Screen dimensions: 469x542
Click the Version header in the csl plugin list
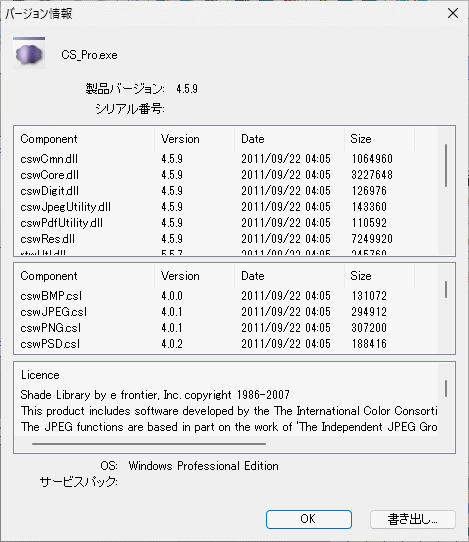[194, 276]
